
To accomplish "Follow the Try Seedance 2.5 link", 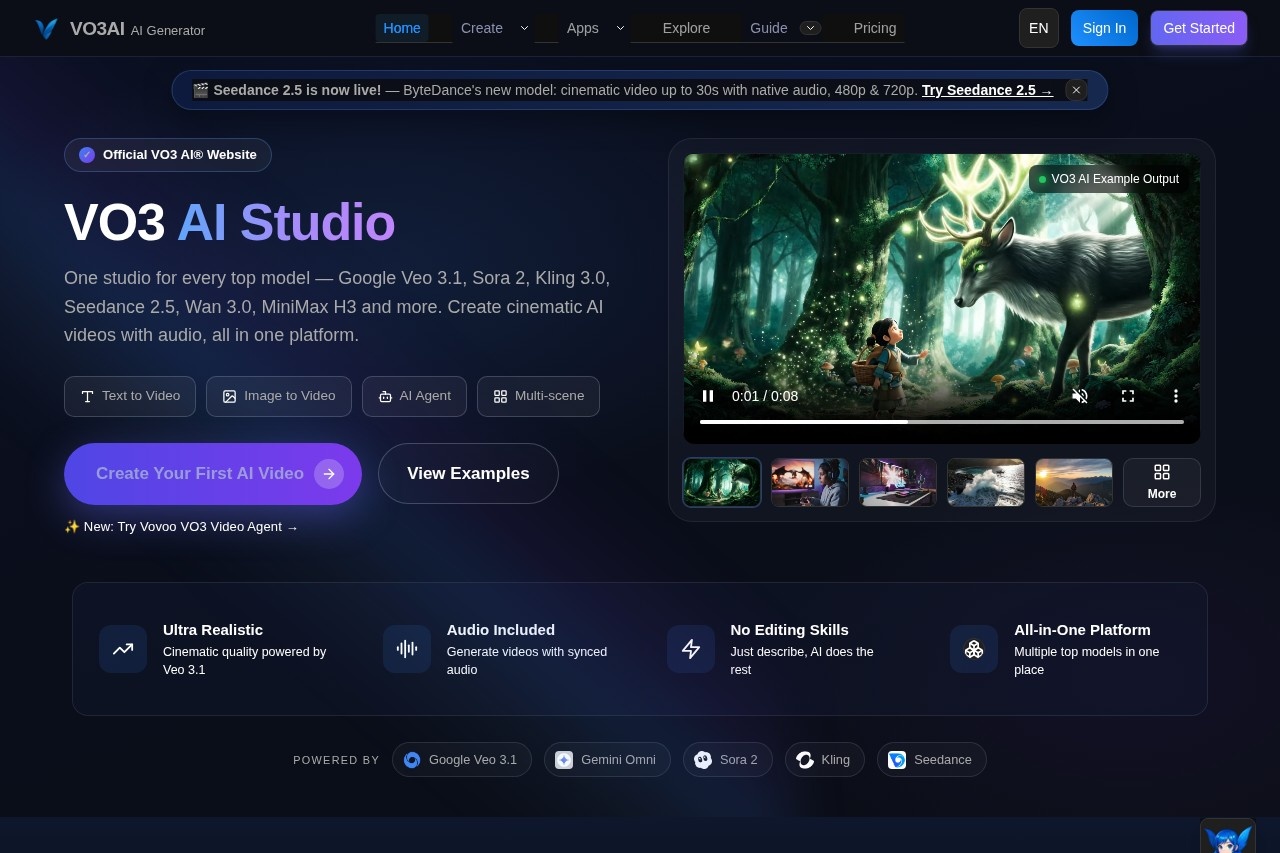I will coord(987,90).
